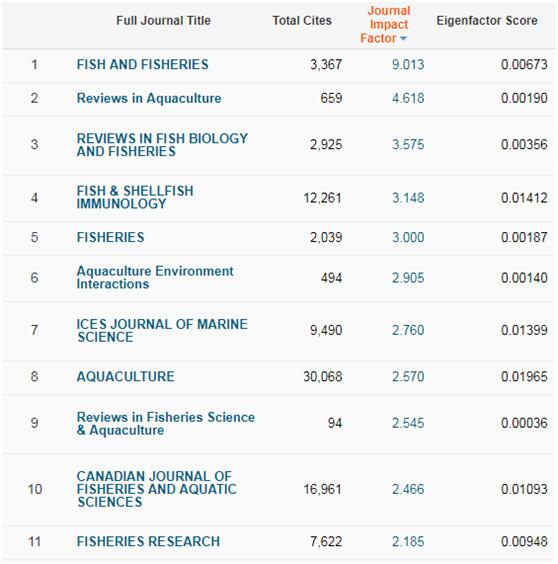558x564 pixels.
Task: Click impact factor 2.570 for AQUACULTURE
Action: (408, 377)
